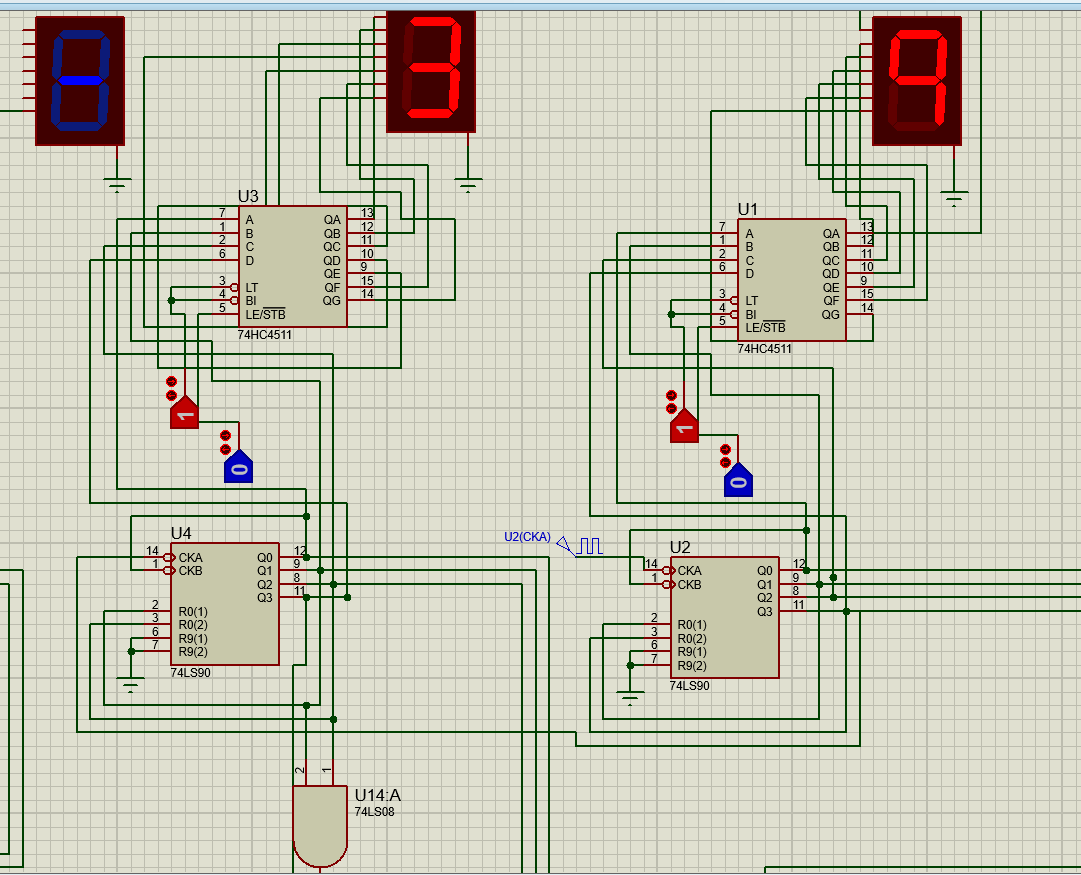Image resolution: width=1081 pixels, height=875 pixels.
Task: Toggle the blue logic state 0 below U3
Action: tap(239, 466)
